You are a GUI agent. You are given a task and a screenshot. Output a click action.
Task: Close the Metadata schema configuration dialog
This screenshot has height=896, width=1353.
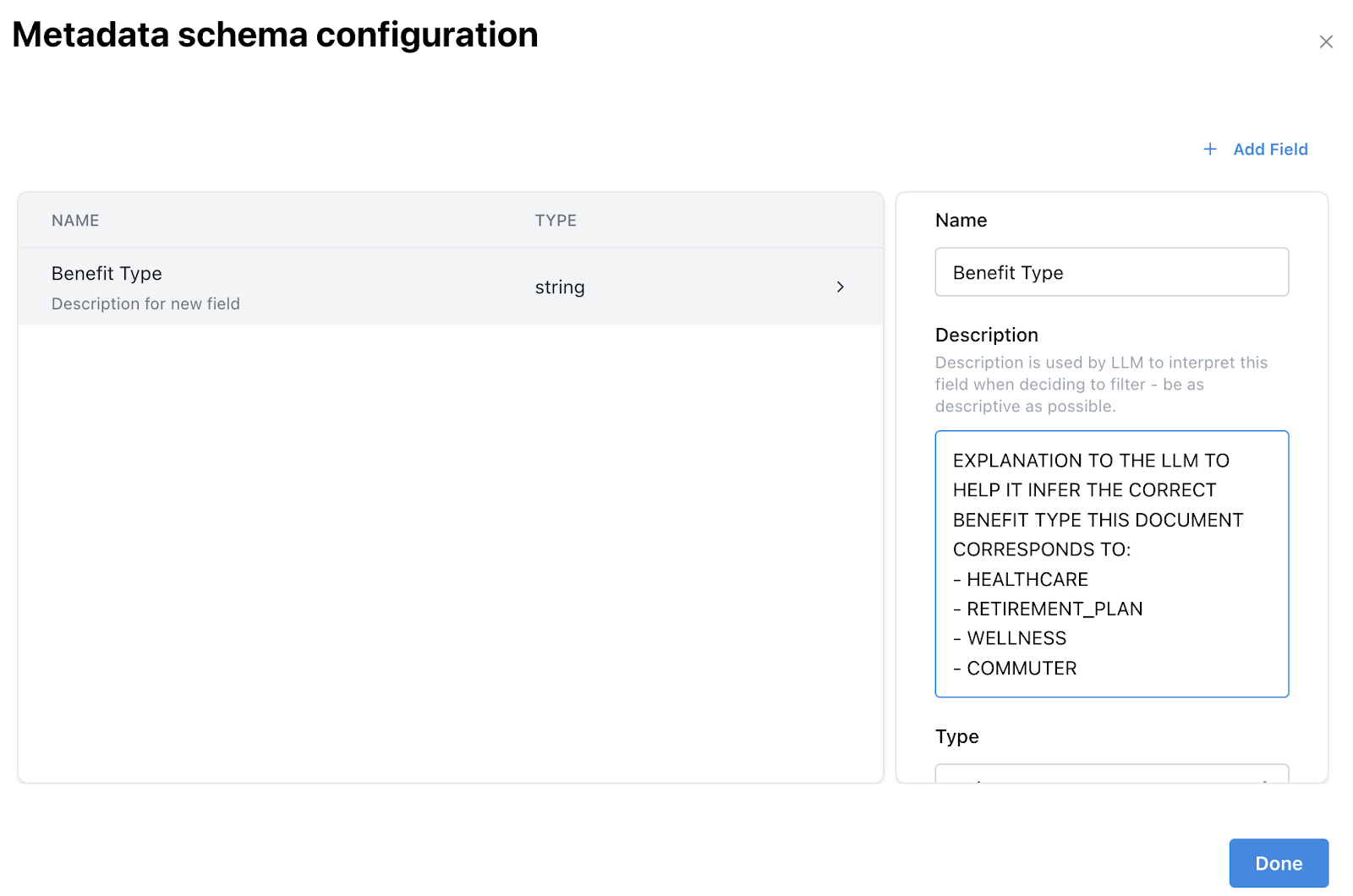coord(1325,42)
